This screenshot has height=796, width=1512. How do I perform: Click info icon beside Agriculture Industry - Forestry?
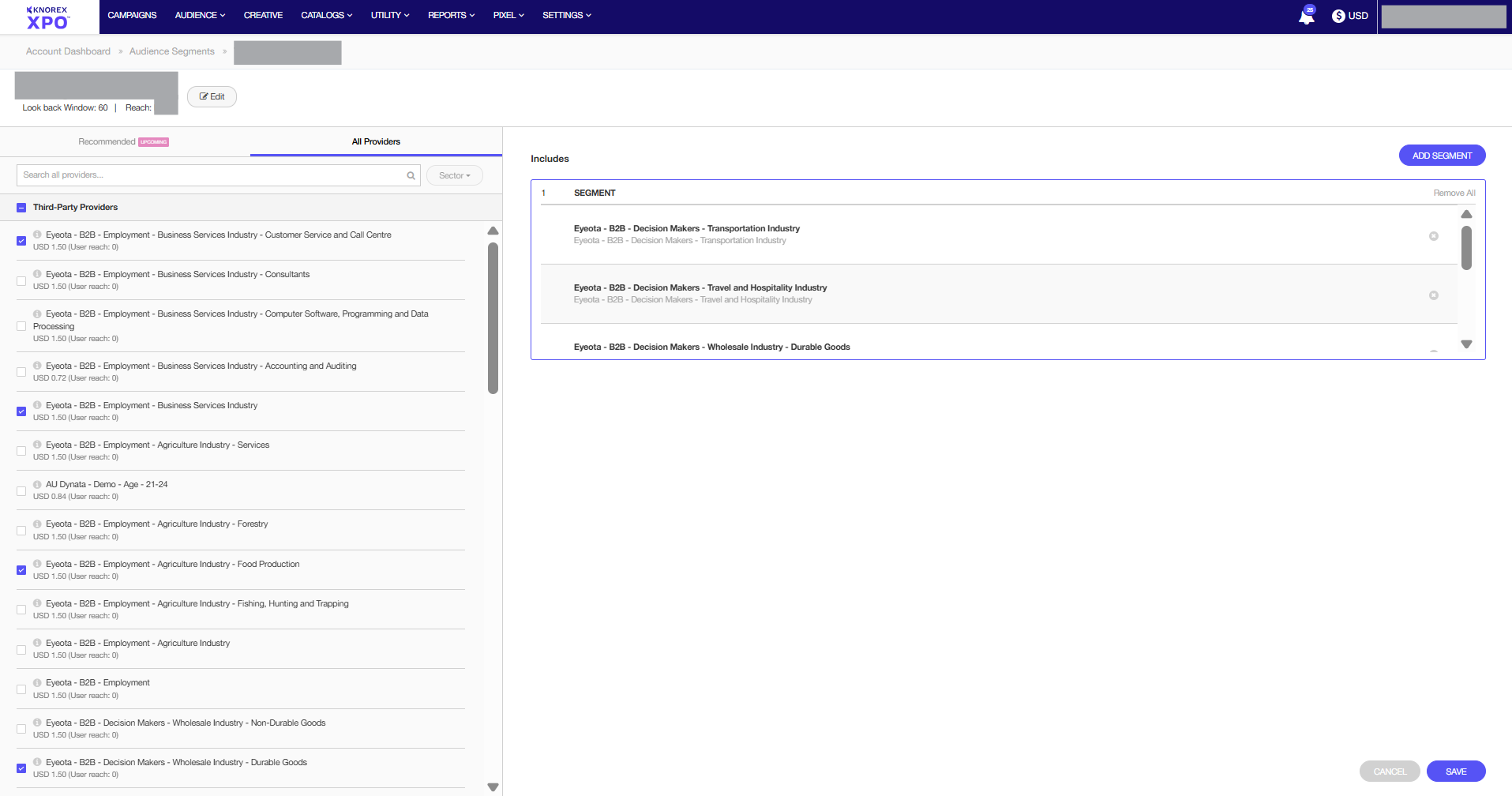point(37,524)
